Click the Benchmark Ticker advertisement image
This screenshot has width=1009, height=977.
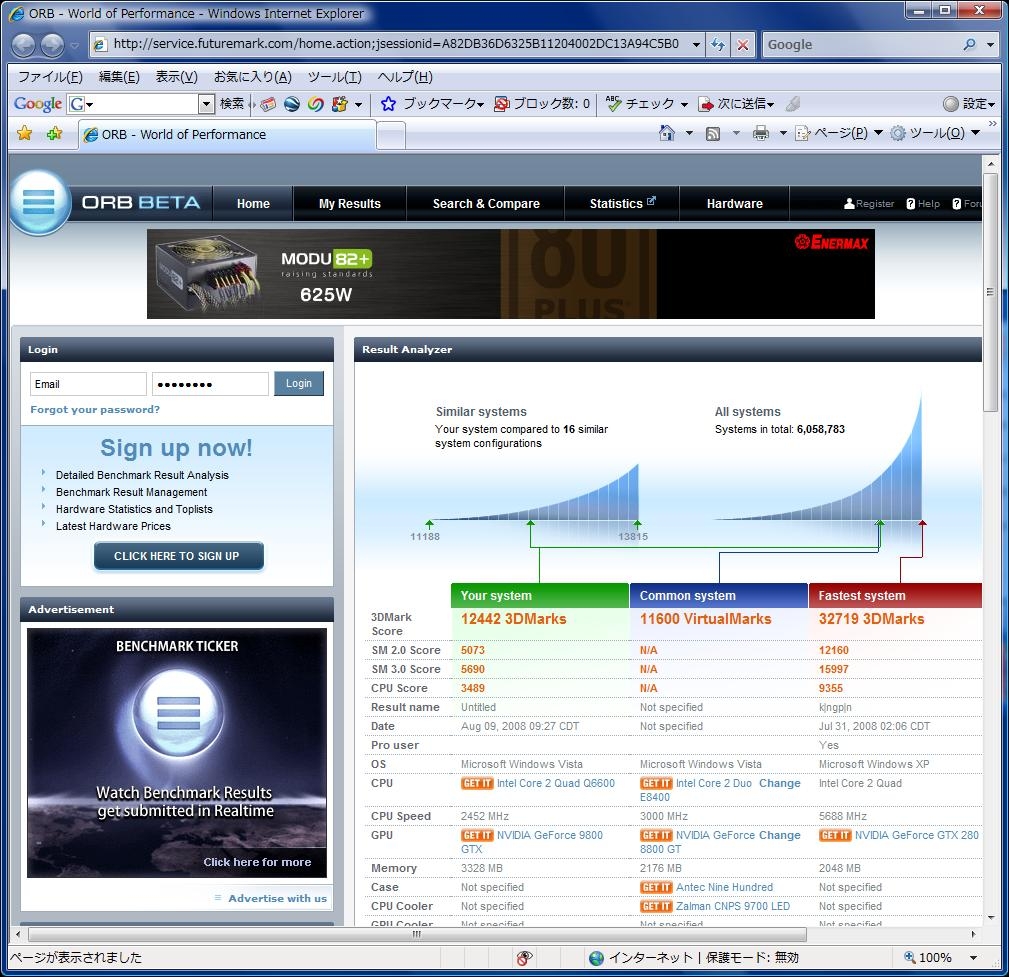(x=177, y=752)
